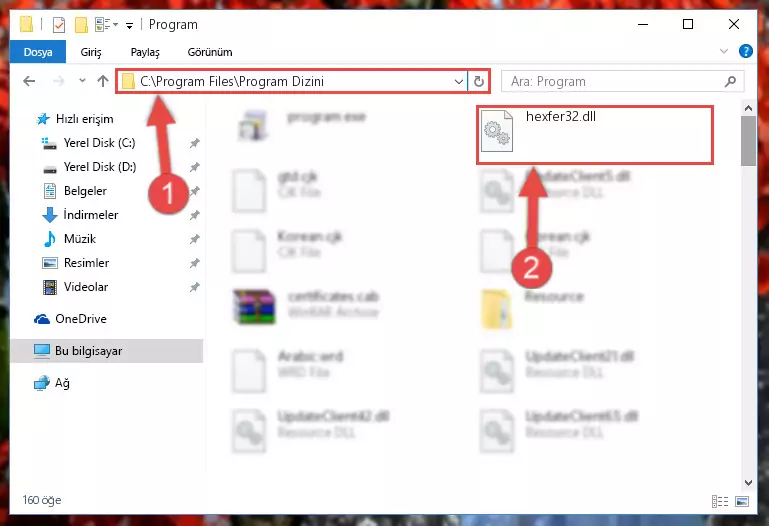Image resolution: width=769 pixels, height=526 pixels.
Task: Open the Dosya menu
Action: [38, 52]
